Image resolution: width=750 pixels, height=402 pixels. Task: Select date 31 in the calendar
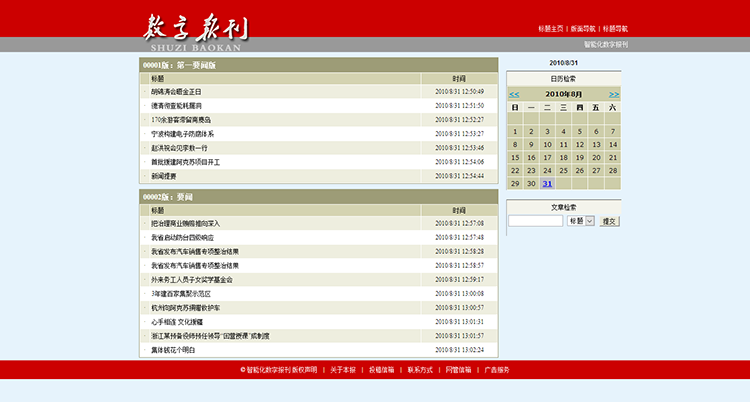(x=547, y=184)
